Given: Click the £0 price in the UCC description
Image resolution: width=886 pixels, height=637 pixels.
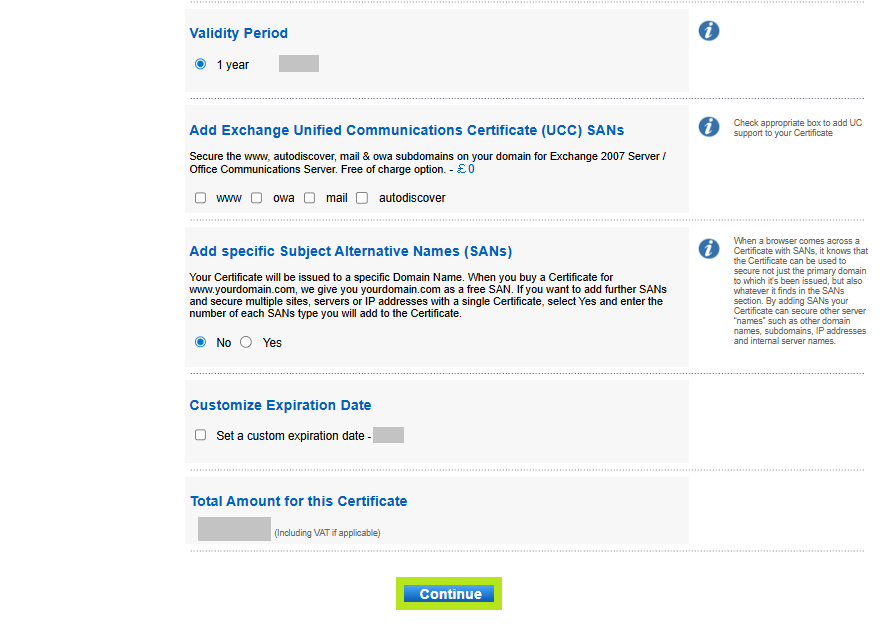Looking at the screenshot, I should click(465, 169).
